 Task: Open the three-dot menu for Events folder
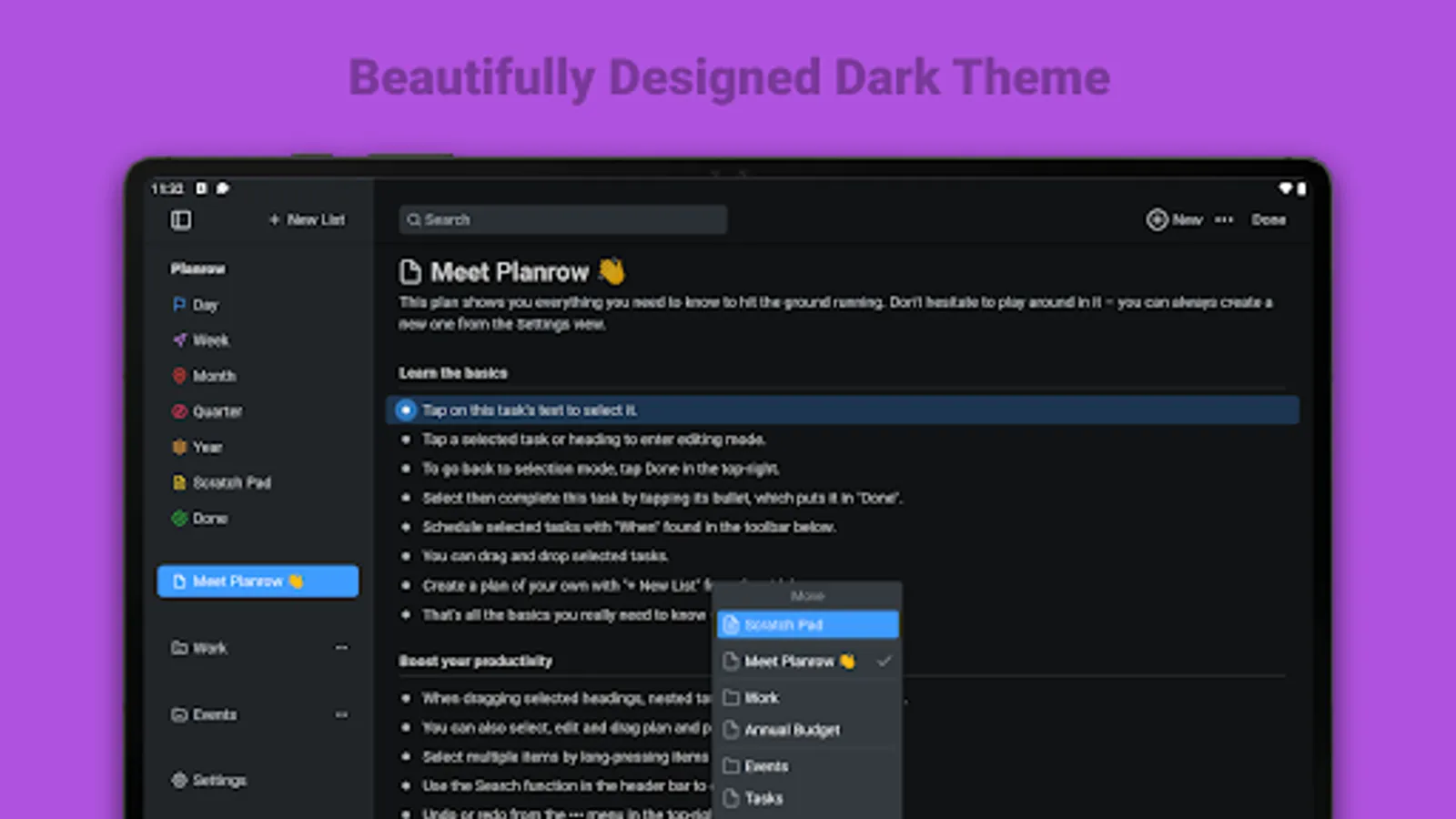click(341, 714)
